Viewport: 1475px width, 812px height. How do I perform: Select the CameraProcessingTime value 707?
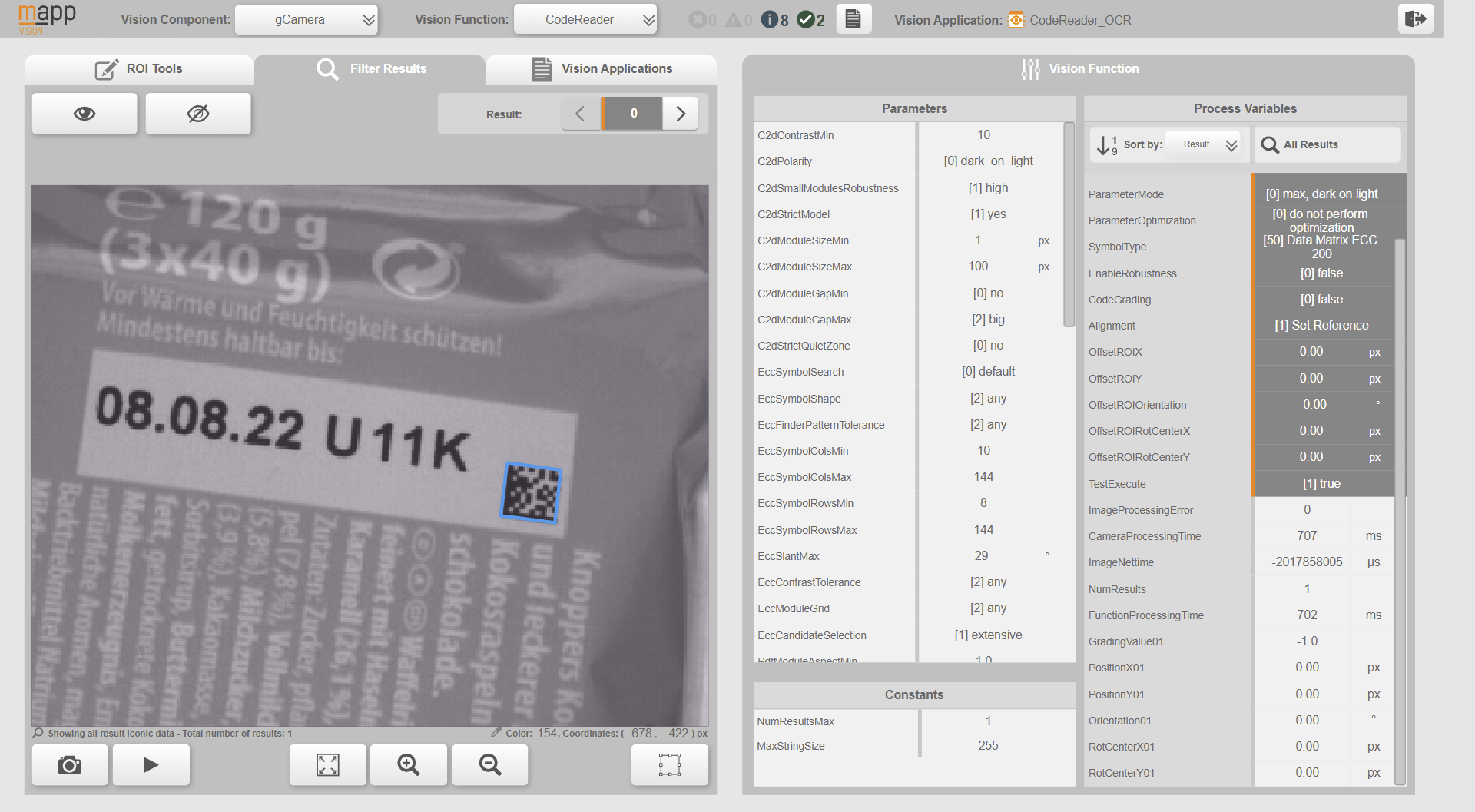click(x=1307, y=535)
